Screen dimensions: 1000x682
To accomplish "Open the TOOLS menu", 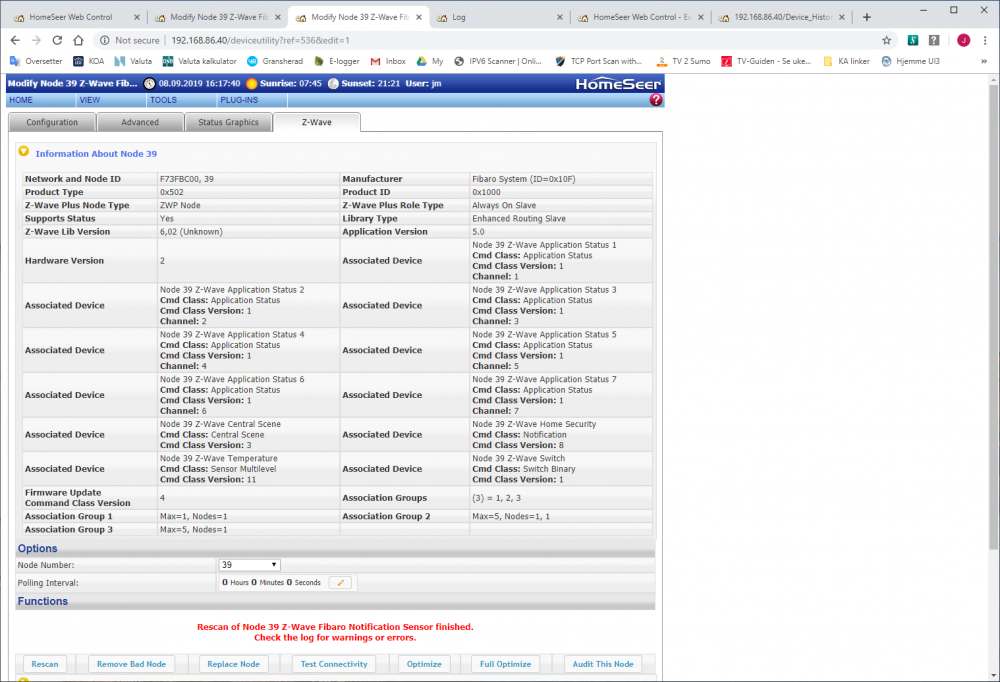I will pos(163,100).
